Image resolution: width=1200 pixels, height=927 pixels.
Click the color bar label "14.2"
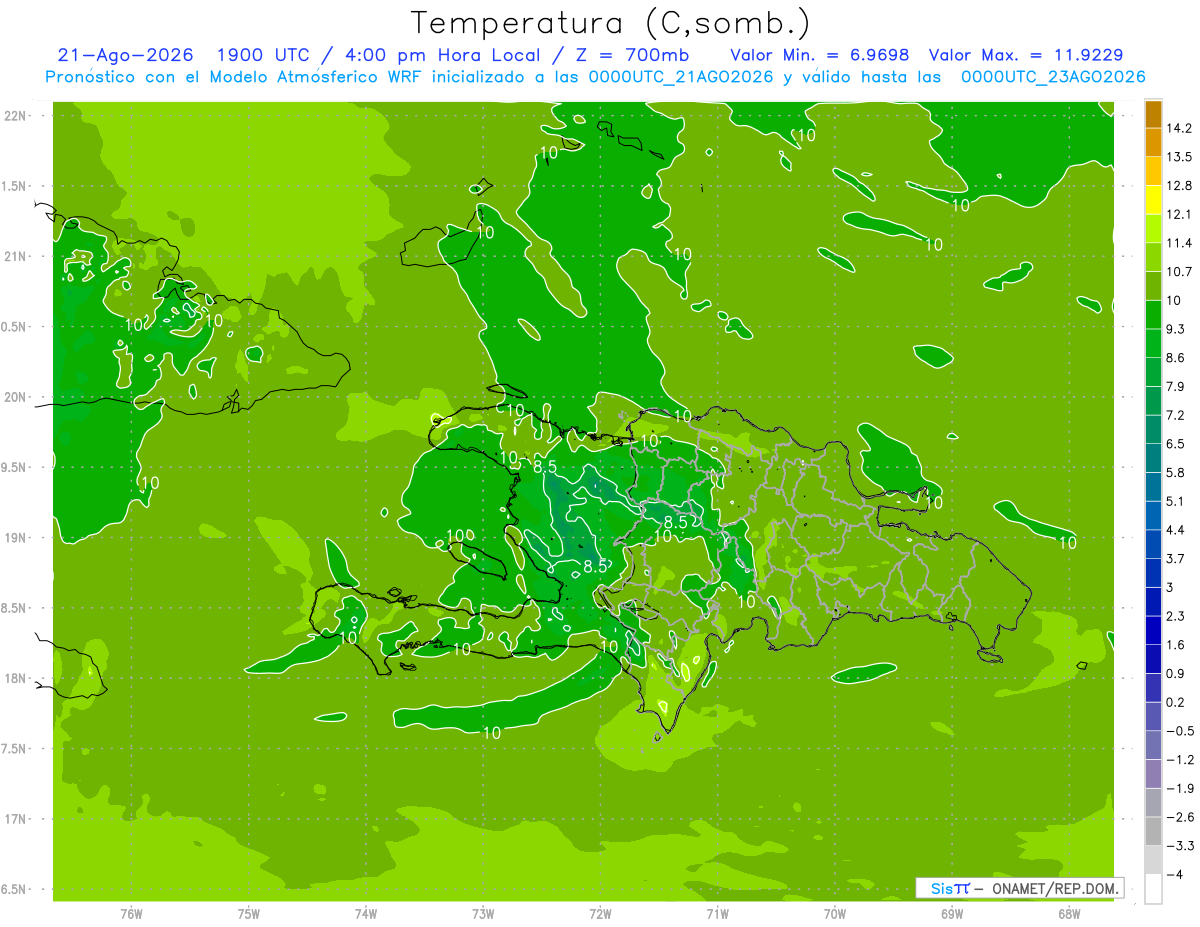(x=1179, y=128)
